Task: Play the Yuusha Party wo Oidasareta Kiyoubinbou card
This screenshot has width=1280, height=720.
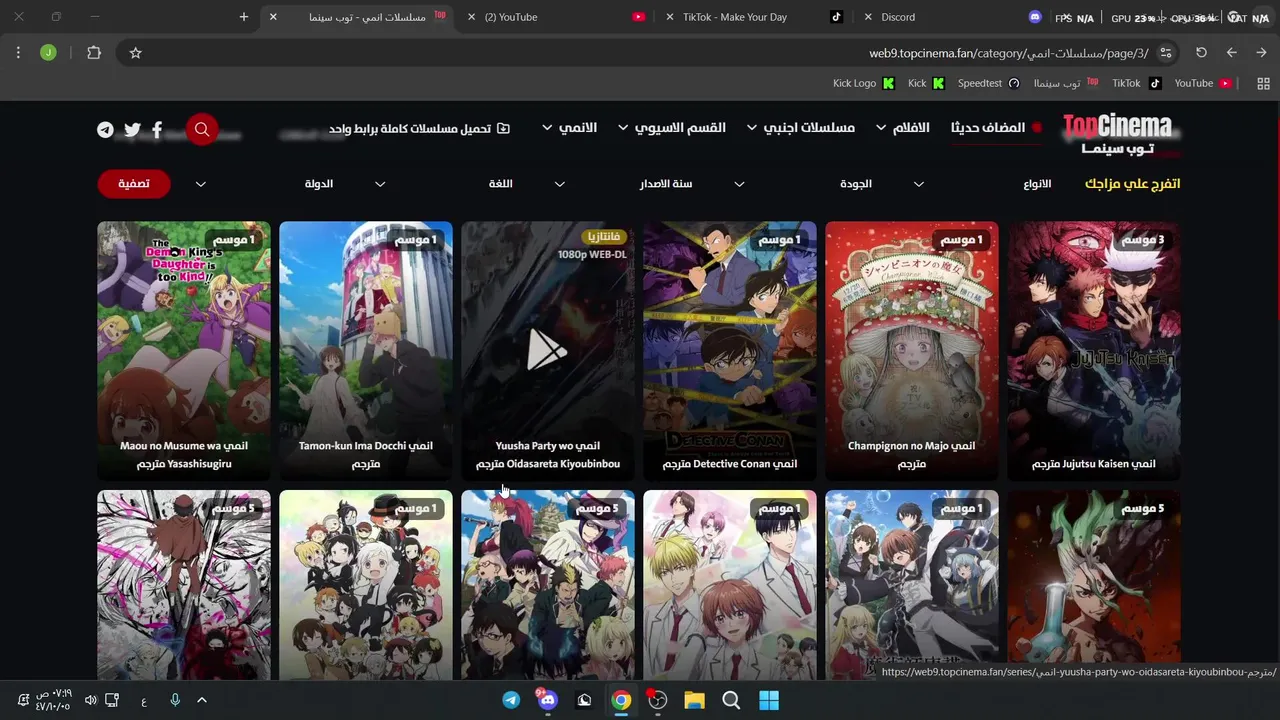Action: click(x=547, y=351)
